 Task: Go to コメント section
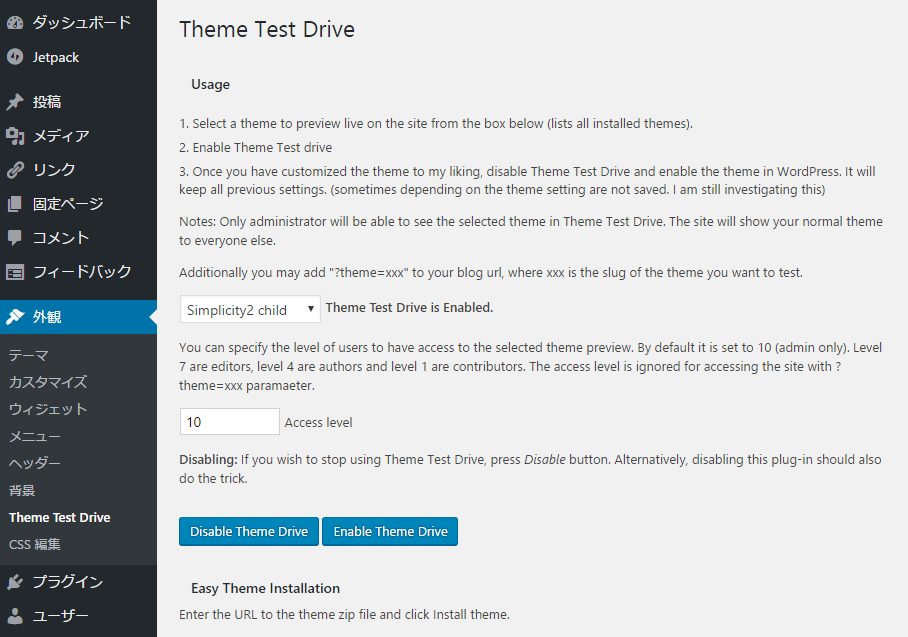coord(78,237)
